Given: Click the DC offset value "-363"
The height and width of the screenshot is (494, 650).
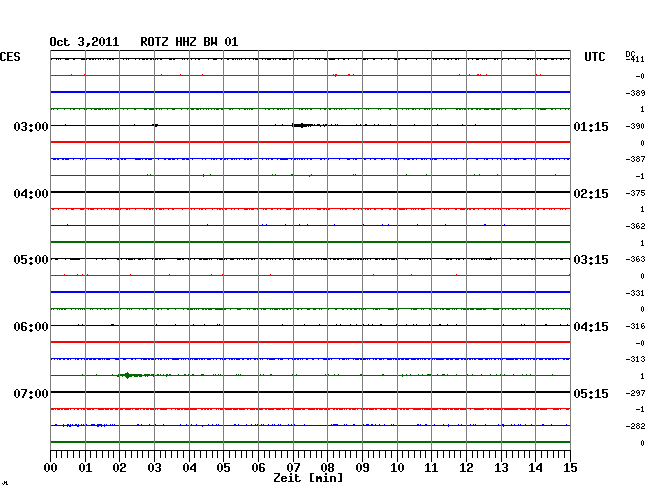Looking at the screenshot, I should click(635, 259).
